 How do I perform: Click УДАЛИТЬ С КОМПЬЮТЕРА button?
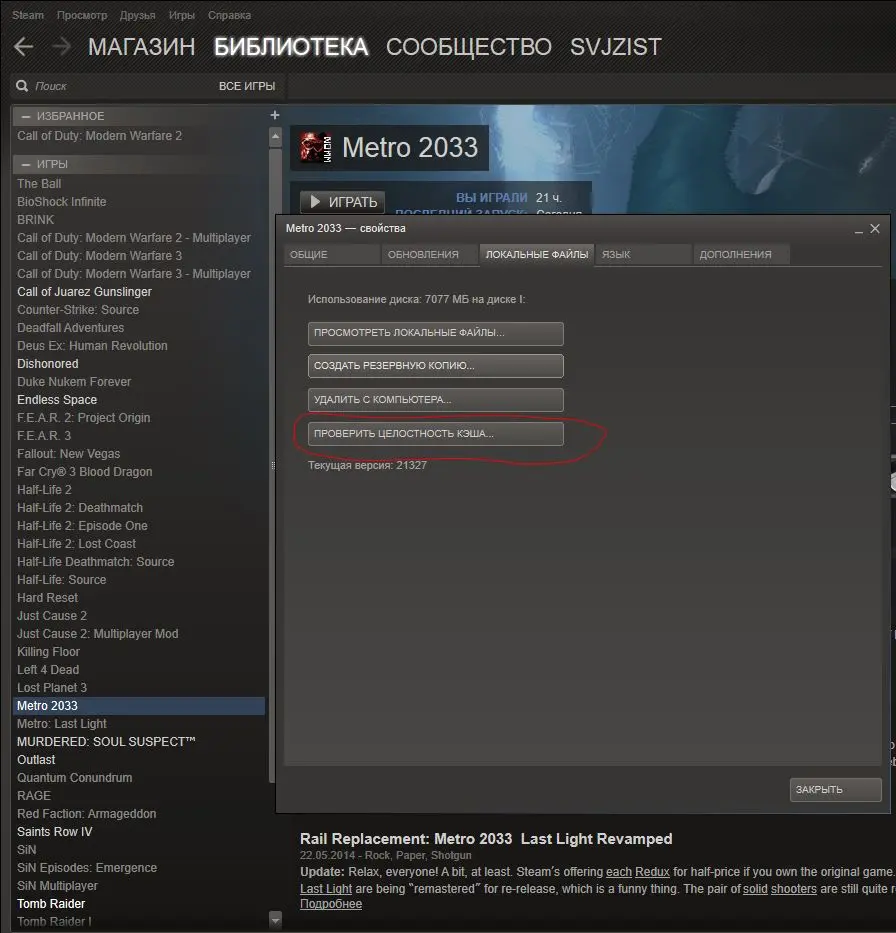coord(436,400)
